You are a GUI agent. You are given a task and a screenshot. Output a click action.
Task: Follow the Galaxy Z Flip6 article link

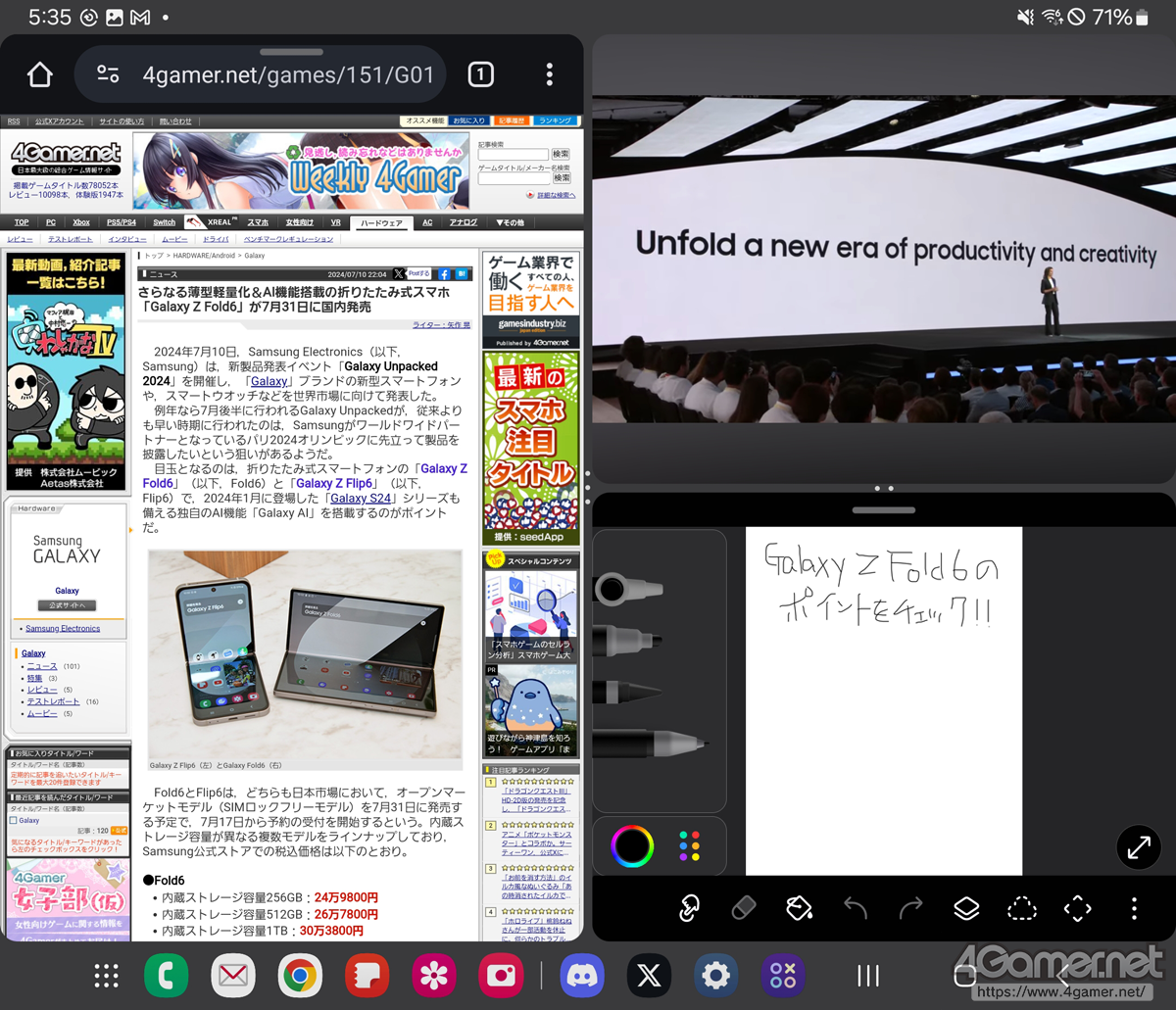(x=333, y=483)
